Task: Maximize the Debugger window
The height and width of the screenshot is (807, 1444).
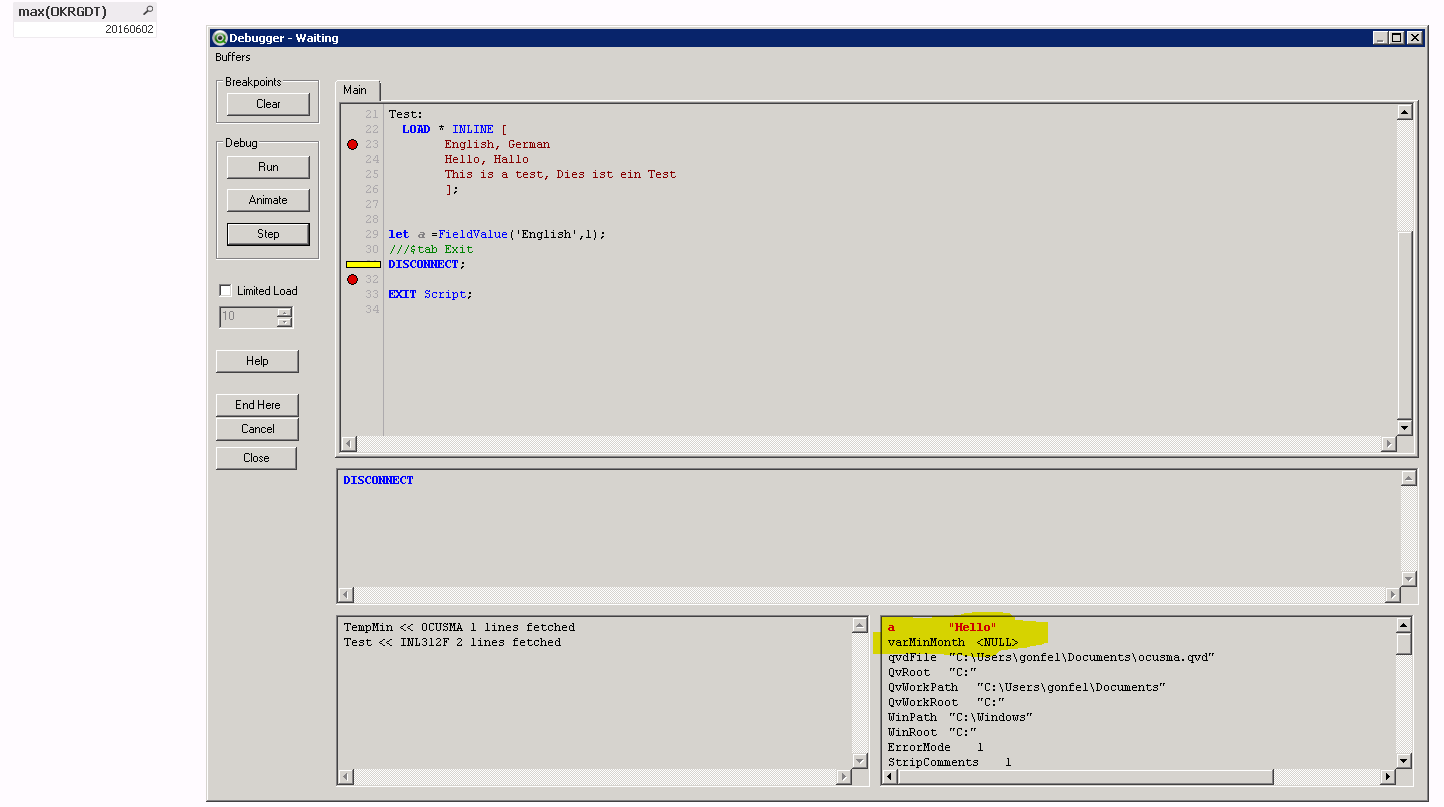Action: tap(1397, 38)
